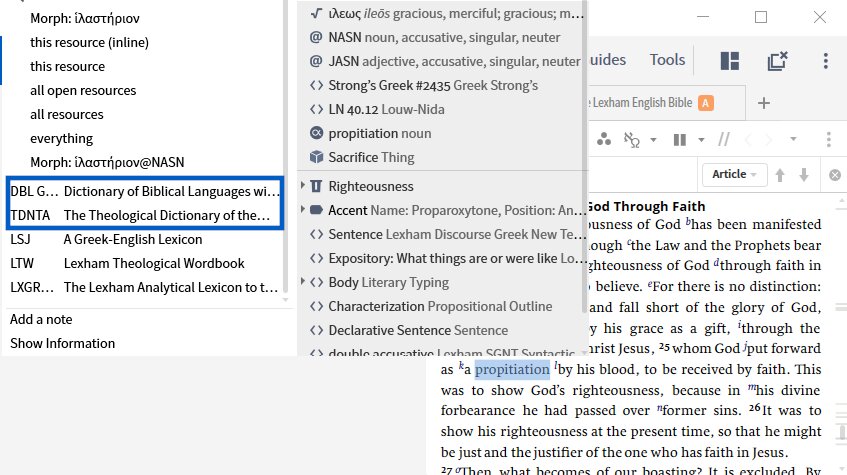Screen dimensions: 847x475
Task: Add a new tab with plus
Action: 764,103
